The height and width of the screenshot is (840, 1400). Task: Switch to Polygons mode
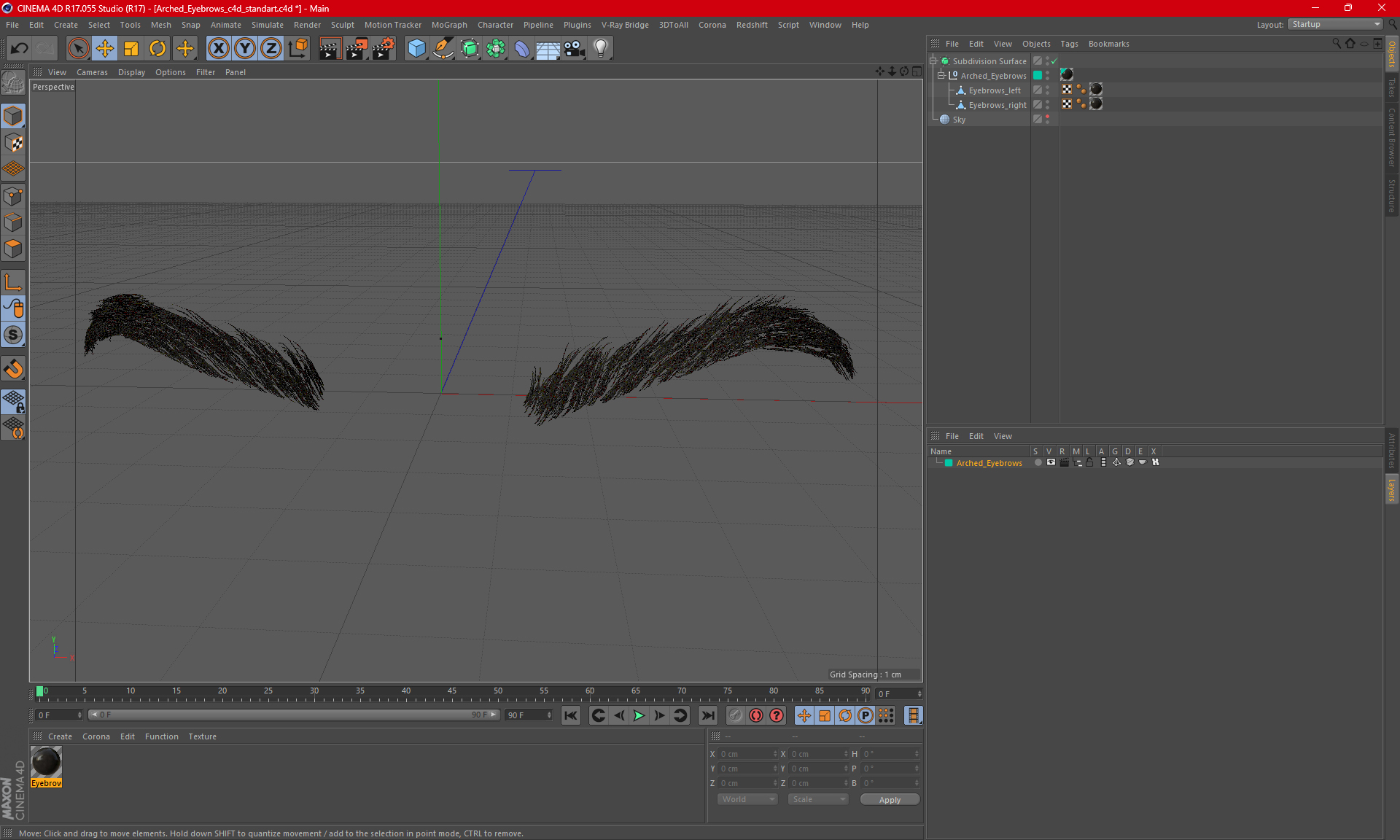click(13, 249)
